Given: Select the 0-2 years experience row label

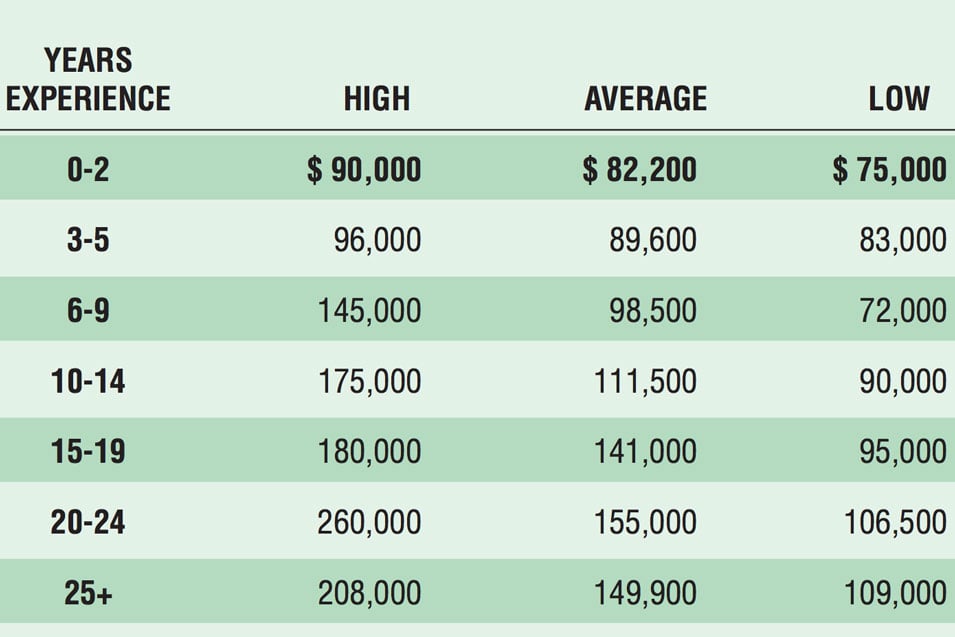Looking at the screenshot, I should coord(88,169).
